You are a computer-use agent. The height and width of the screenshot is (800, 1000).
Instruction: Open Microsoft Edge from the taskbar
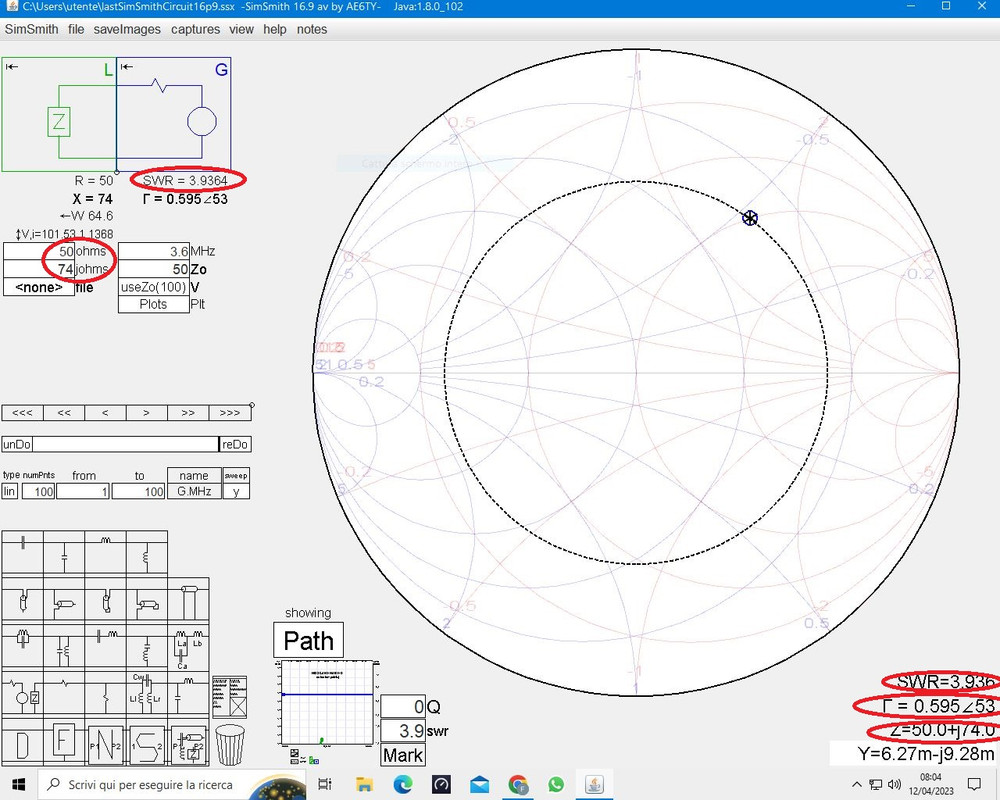coord(402,784)
